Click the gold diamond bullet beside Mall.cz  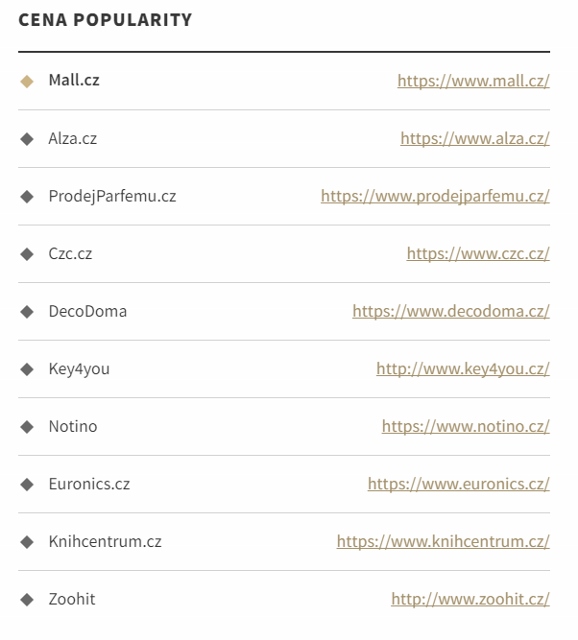pos(27,81)
